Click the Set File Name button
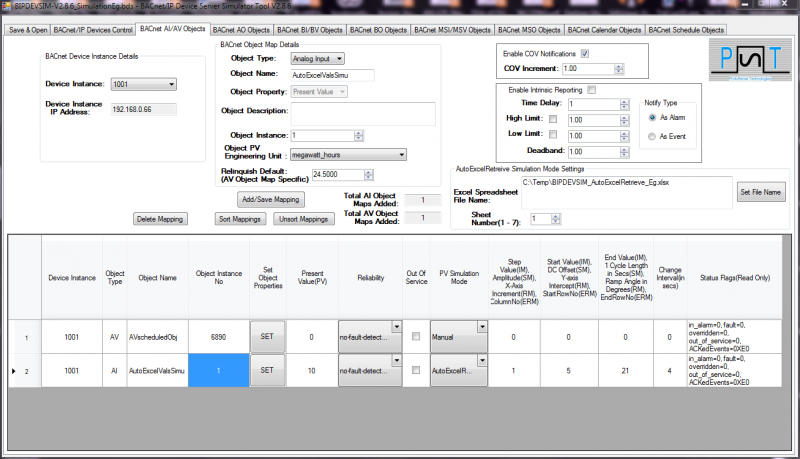This screenshot has width=800, height=459. coord(760,190)
